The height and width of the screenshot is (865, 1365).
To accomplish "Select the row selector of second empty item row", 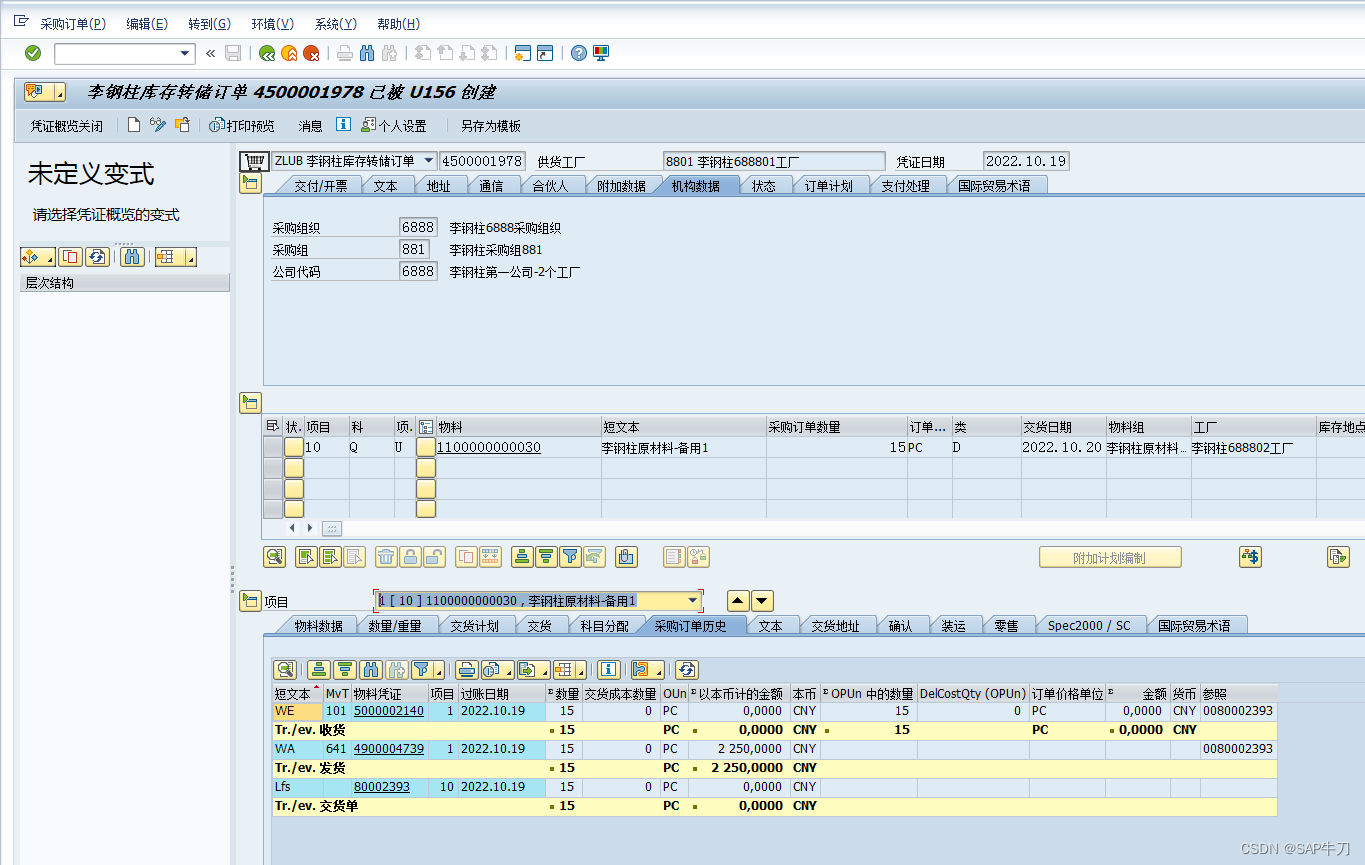I will pyautogui.click(x=272, y=489).
